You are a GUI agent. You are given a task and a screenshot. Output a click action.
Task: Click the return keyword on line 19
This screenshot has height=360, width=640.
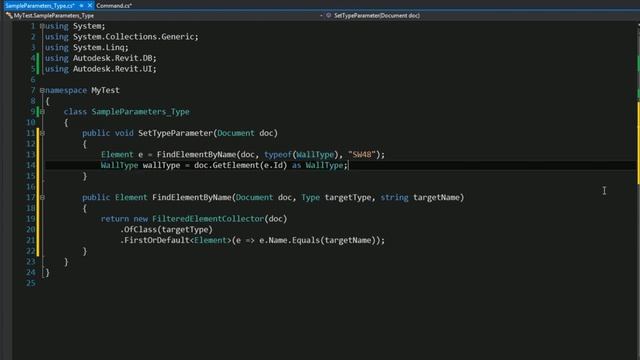115,219
